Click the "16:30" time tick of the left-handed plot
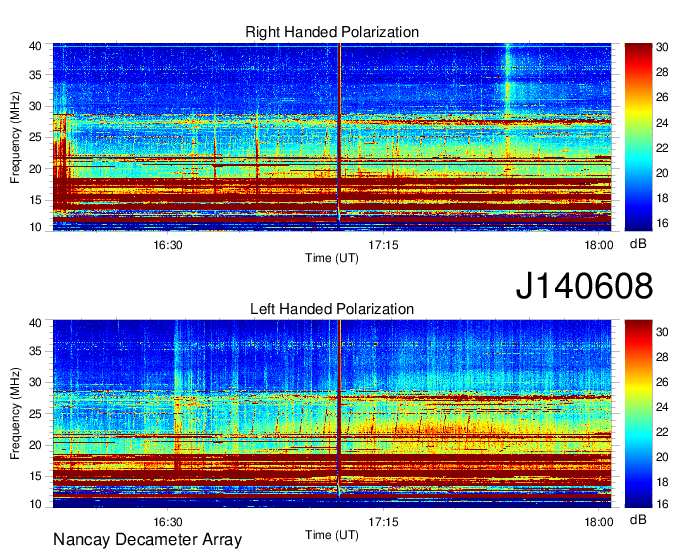This screenshot has height=552, width=680. [x=168, y=522]
